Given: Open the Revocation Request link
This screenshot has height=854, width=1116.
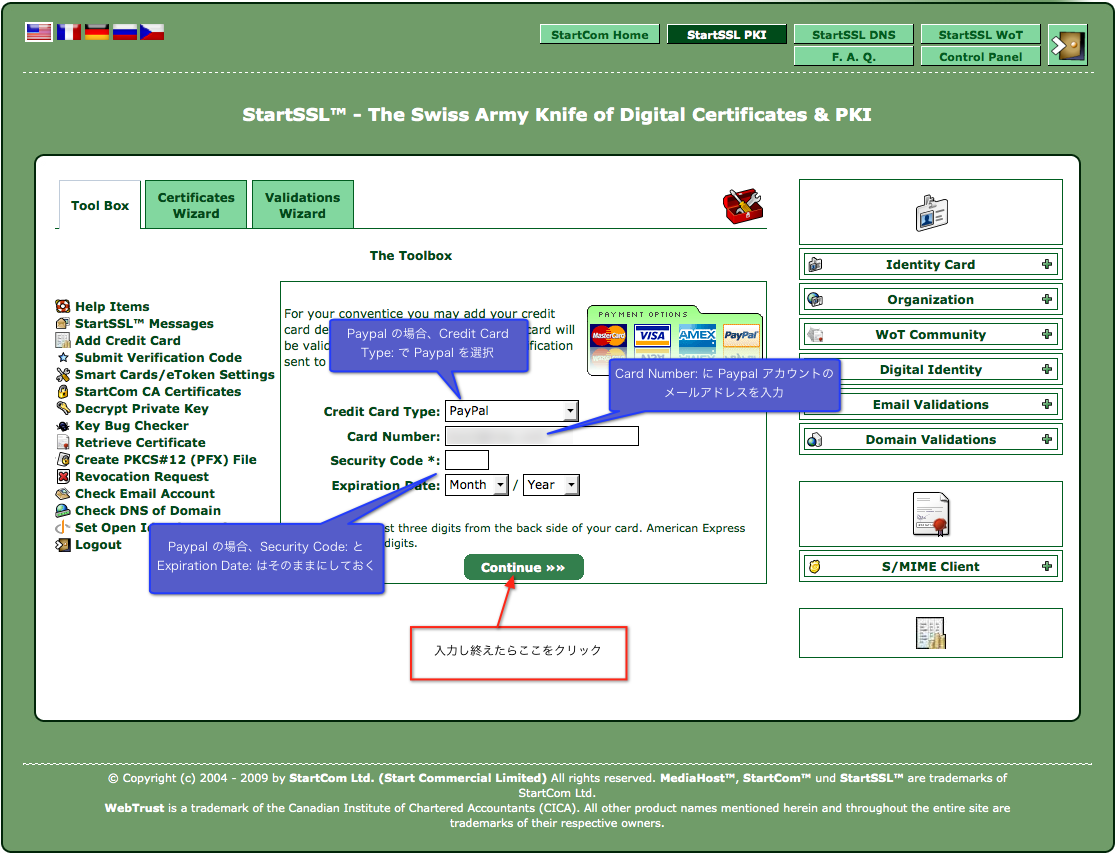Looking at the screenshot, I should click(x=142, y=477).
